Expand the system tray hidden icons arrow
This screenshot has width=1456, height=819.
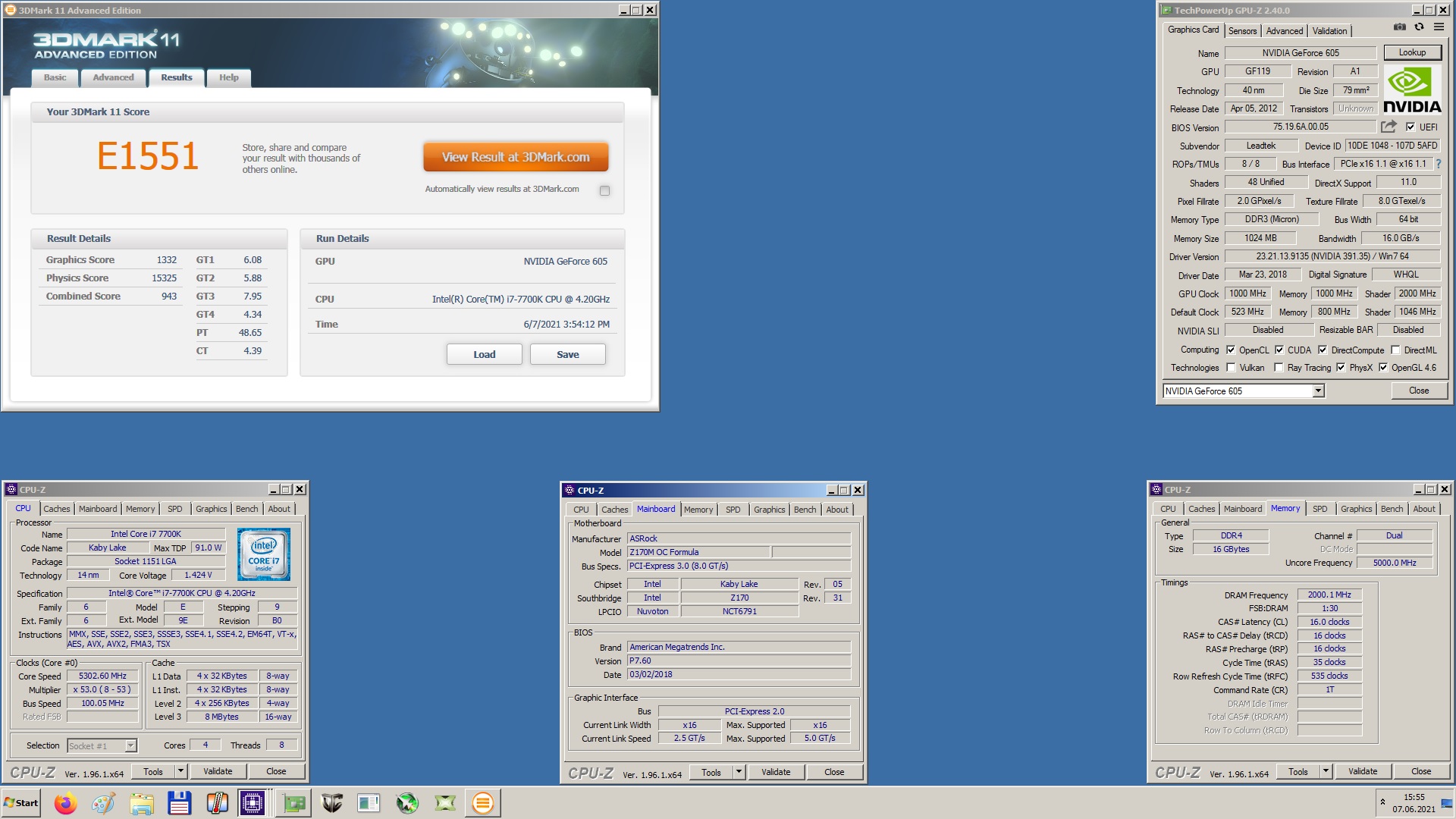coord(1382,802)
